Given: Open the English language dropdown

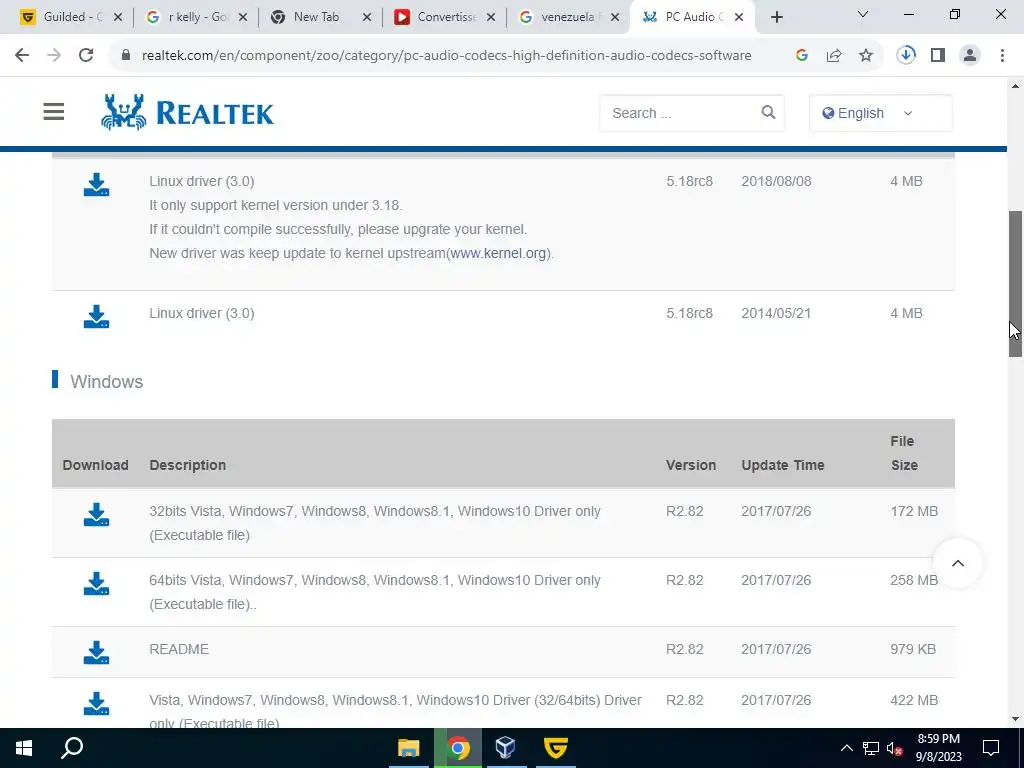Looking at the screenshot, I should tap(880, 113).
